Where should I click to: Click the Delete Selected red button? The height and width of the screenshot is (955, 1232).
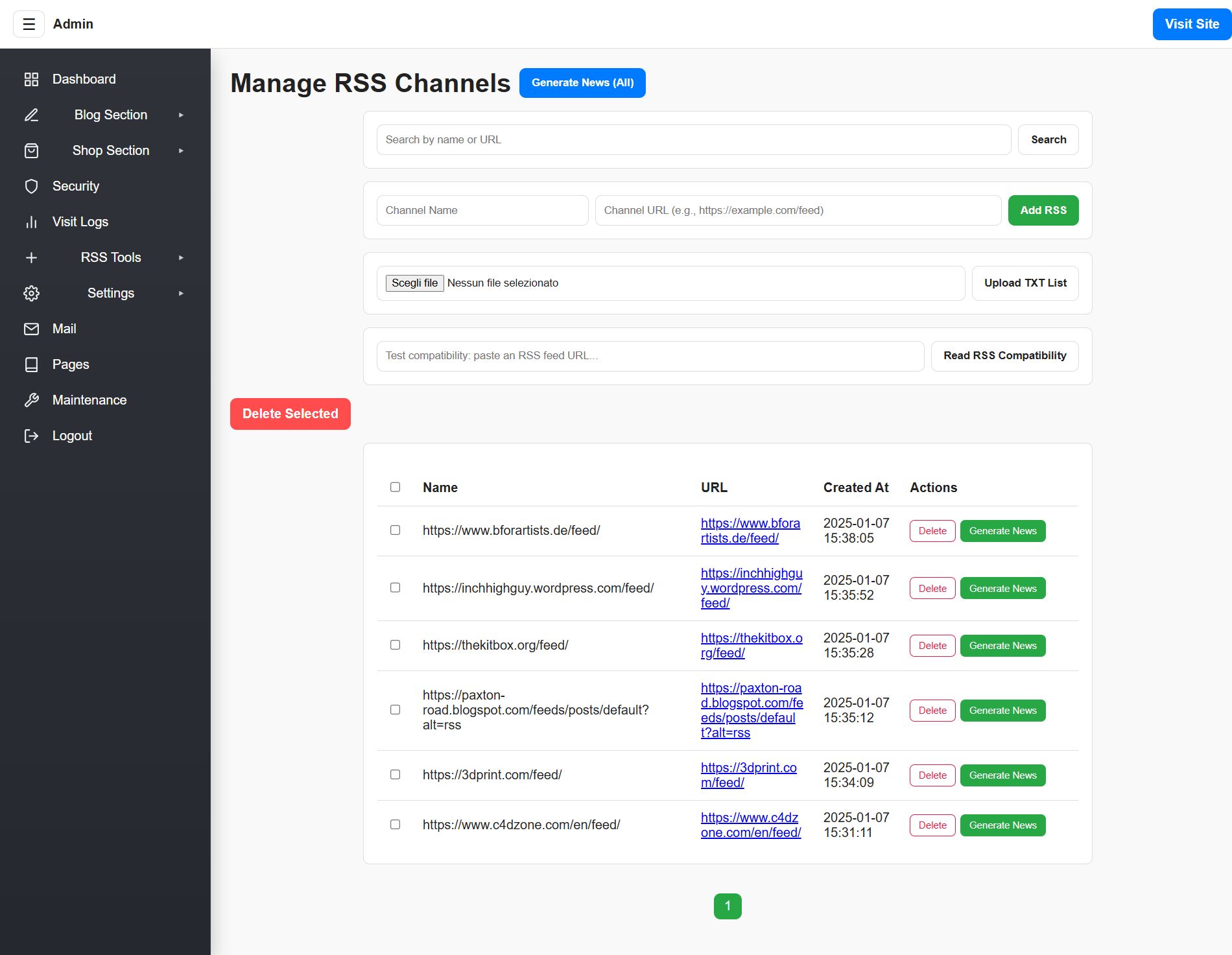click(x=290, y=414)
